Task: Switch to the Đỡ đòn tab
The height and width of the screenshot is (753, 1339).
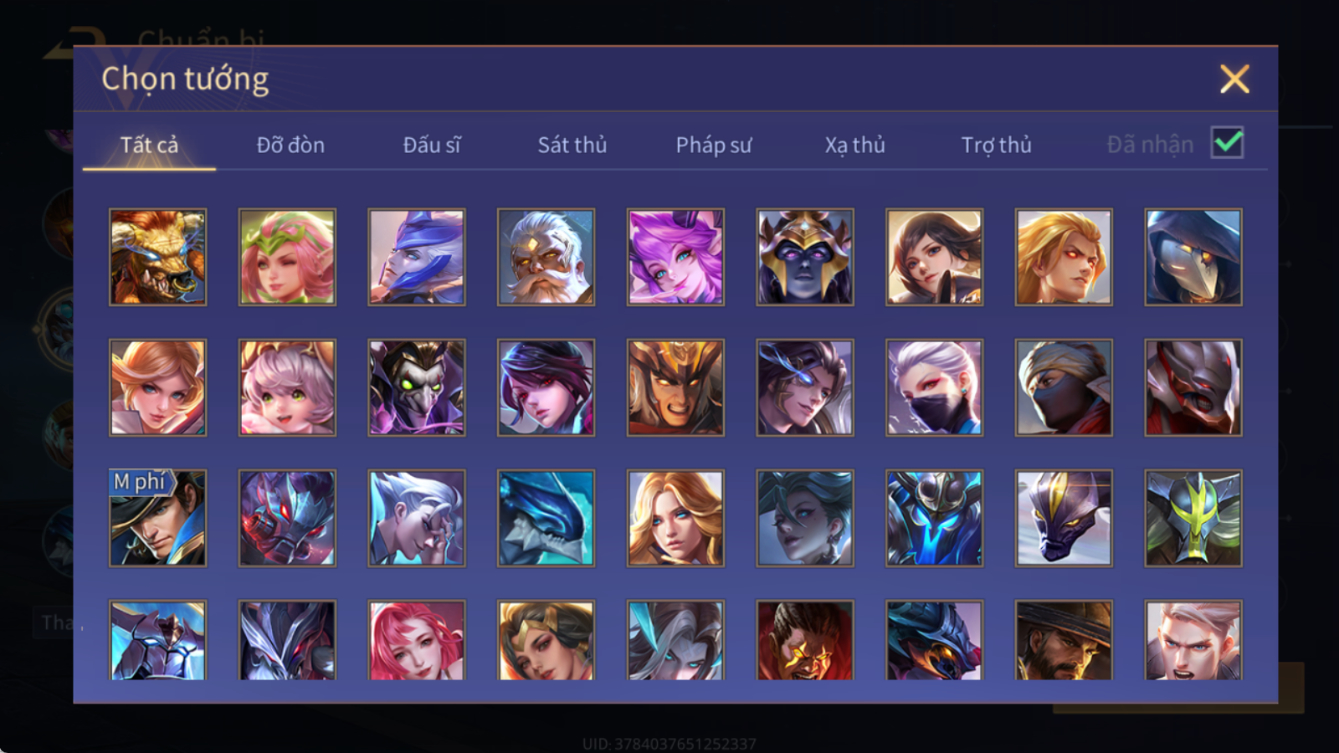Action: pyautogui.click(x=291, y=145)
